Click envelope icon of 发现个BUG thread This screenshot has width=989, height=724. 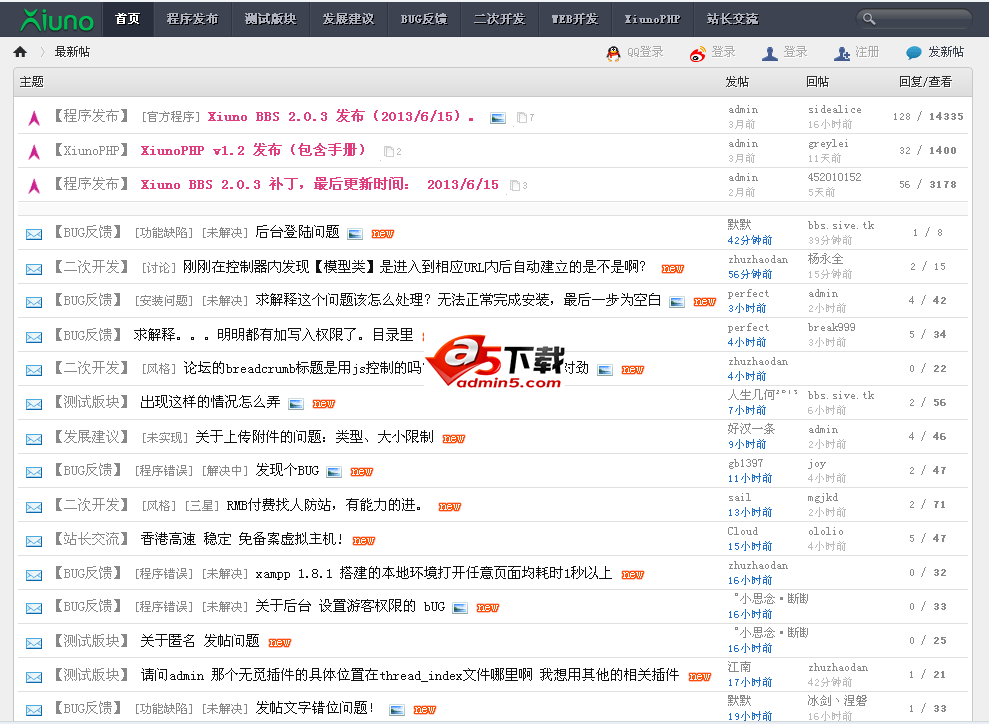[34, 473]
